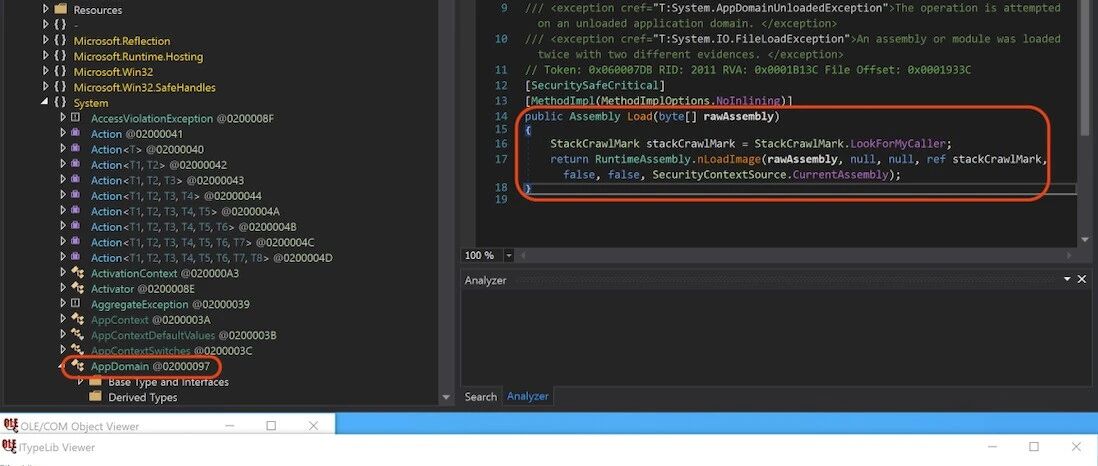The width and height of the screenshot is (1098, 466).
Task: Jump to the RuntimeAssembly type
Action: [643, 159]
